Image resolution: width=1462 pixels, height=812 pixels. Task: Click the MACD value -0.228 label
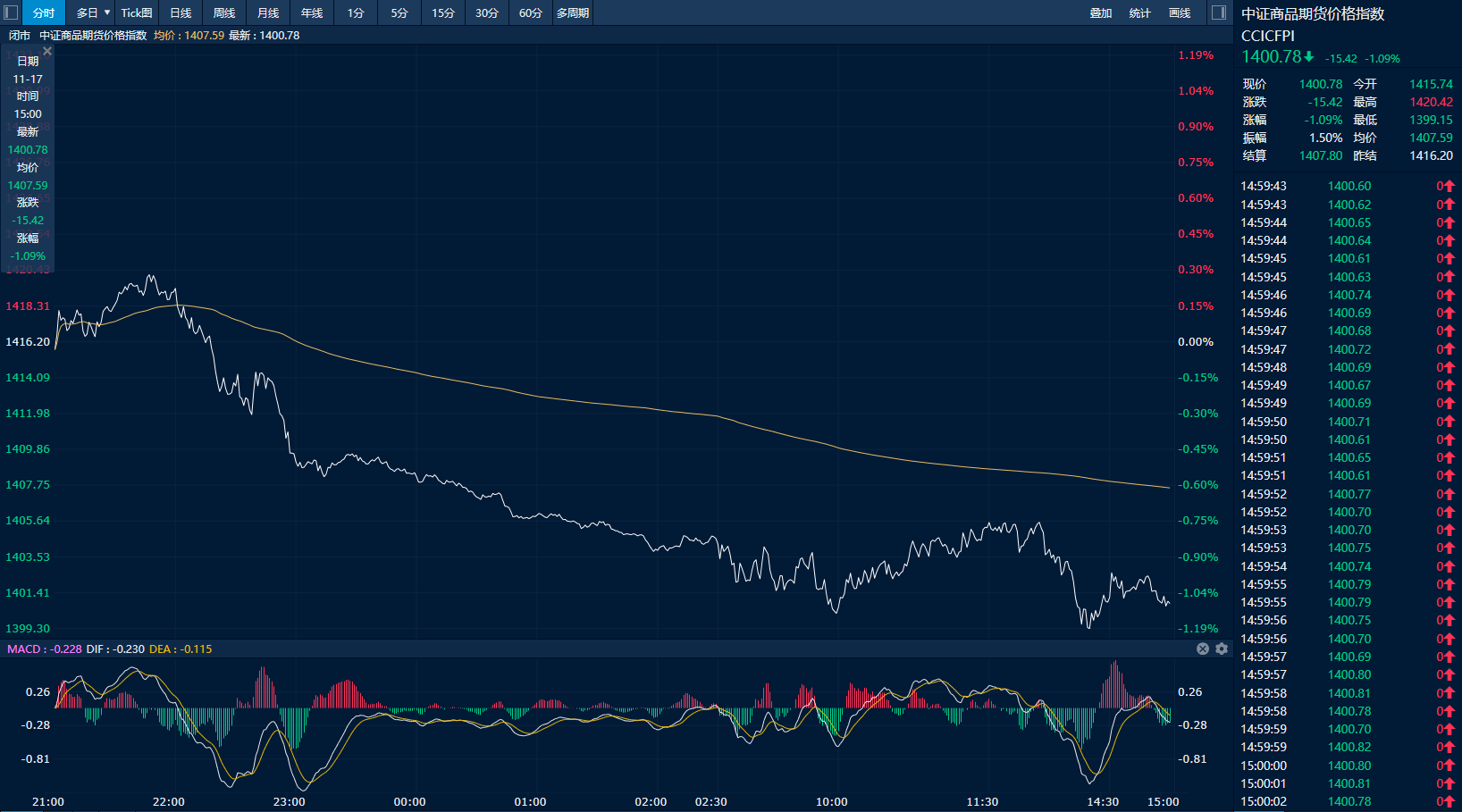[44, 649]
